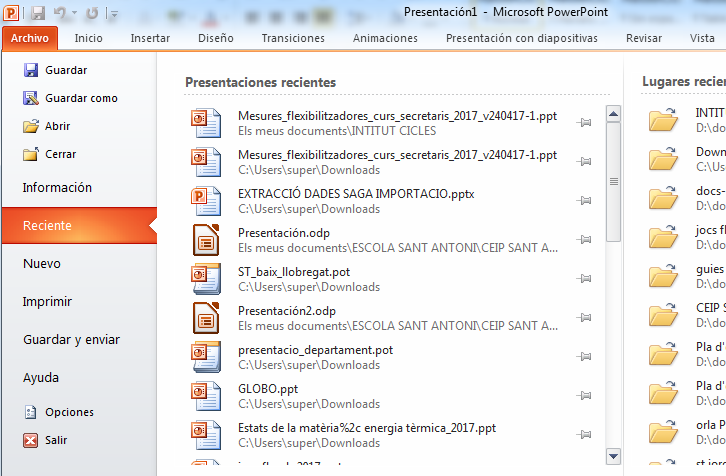Click the recent presentations scrollbar thumb
Image resolution: width=726 pixels, height=476 pixels.
pyautogui.click(x=613, y=182)
